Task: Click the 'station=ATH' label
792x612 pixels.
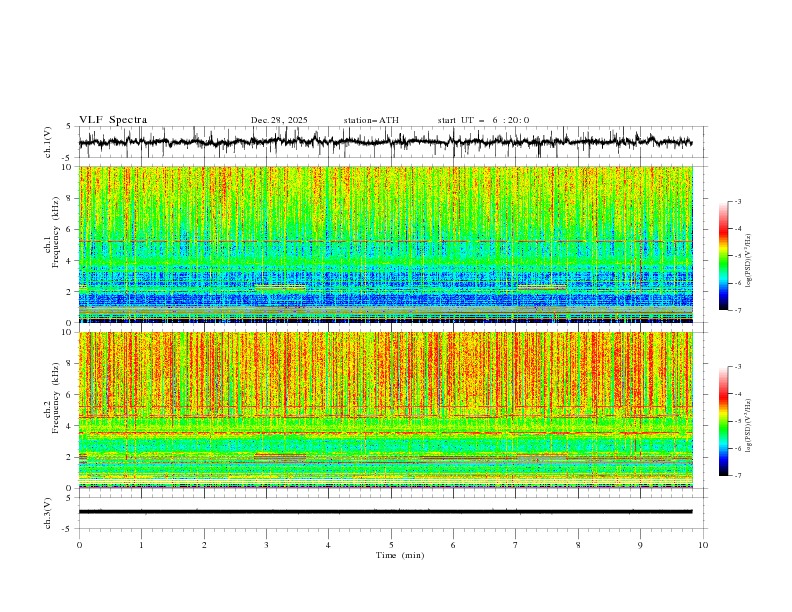Action: [371, 120]
